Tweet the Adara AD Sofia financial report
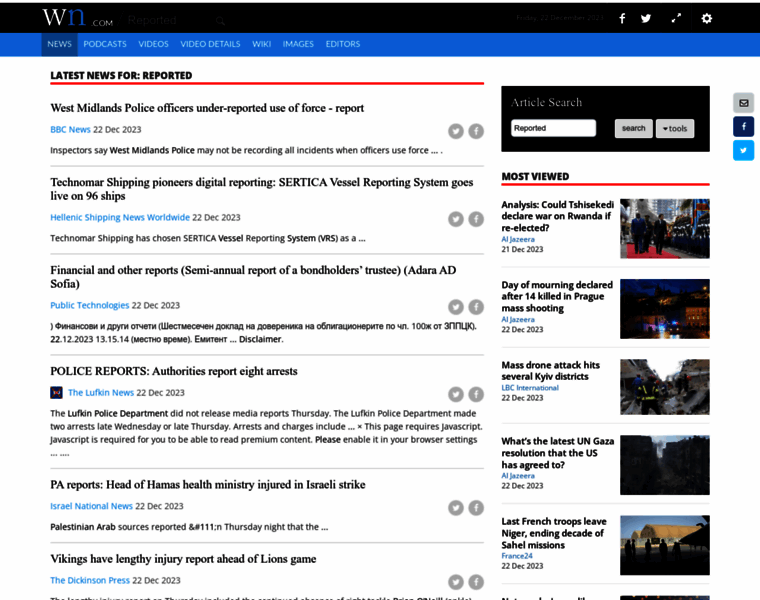This screenshot has height=600, width=760. point(456,307)
